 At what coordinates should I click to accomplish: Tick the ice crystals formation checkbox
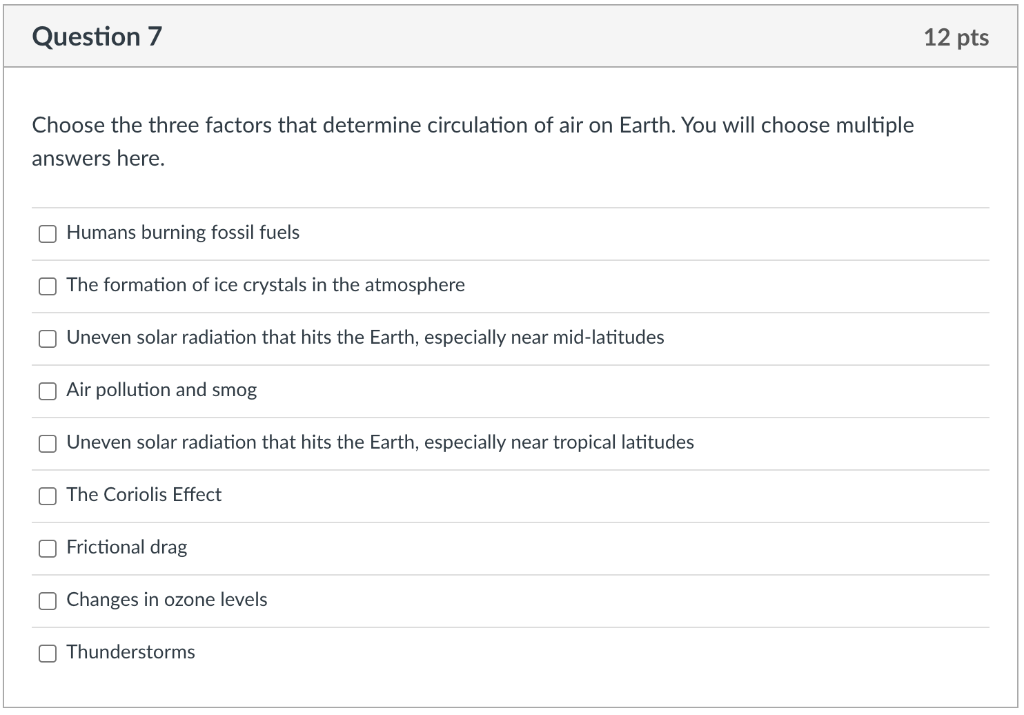pos(47,286)
